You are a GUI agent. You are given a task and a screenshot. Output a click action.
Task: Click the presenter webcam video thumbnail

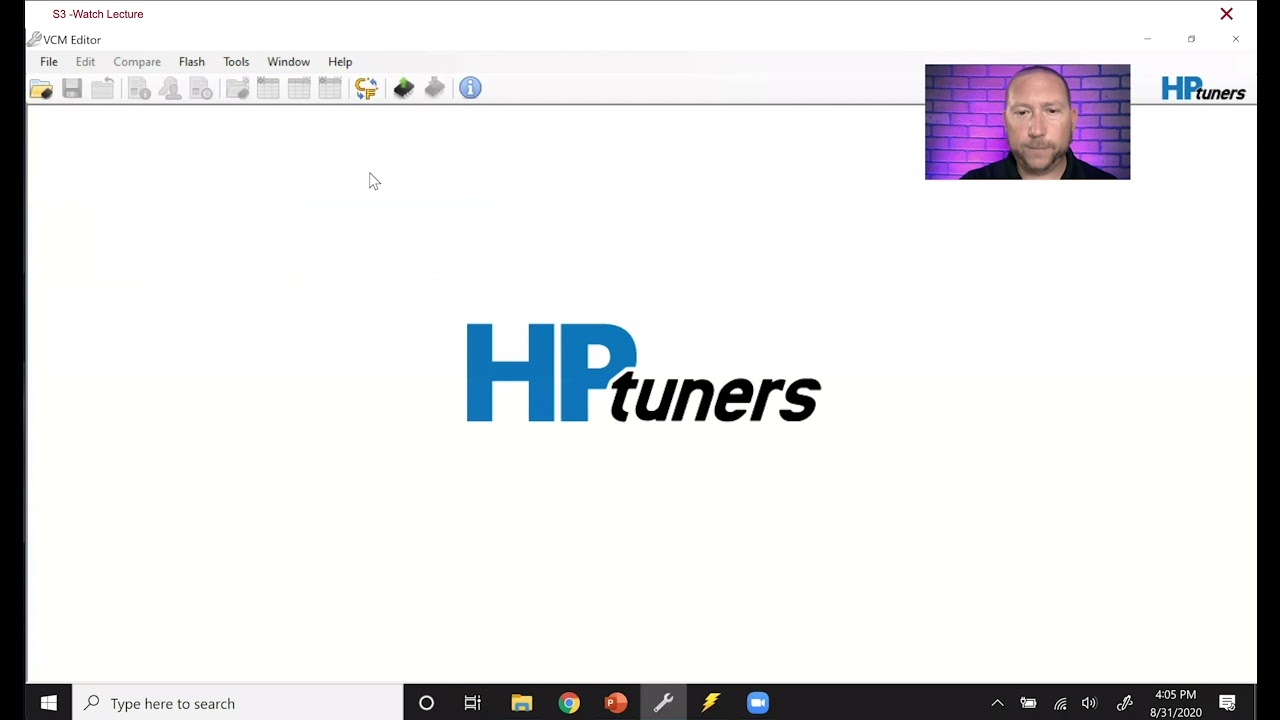[1027, 122]
